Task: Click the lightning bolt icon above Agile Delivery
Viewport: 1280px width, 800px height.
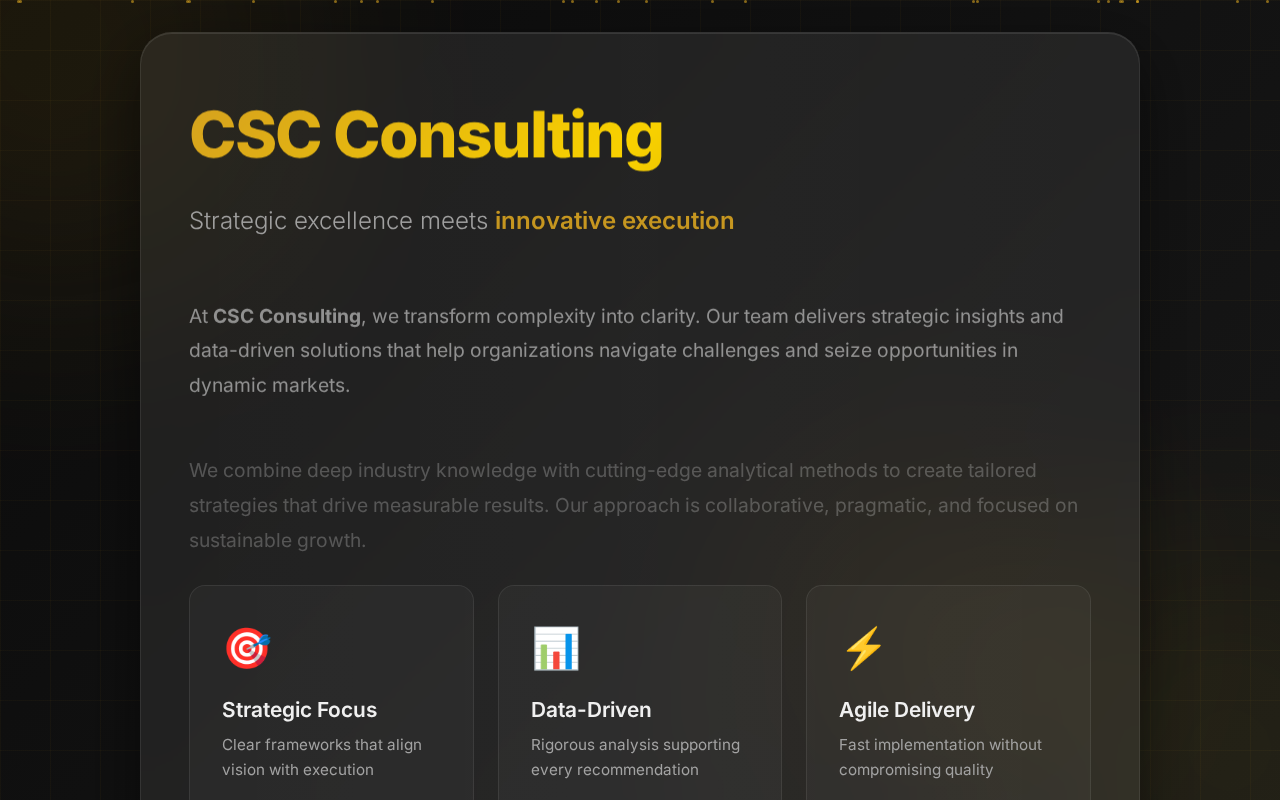Action: (x=863, y=648)
